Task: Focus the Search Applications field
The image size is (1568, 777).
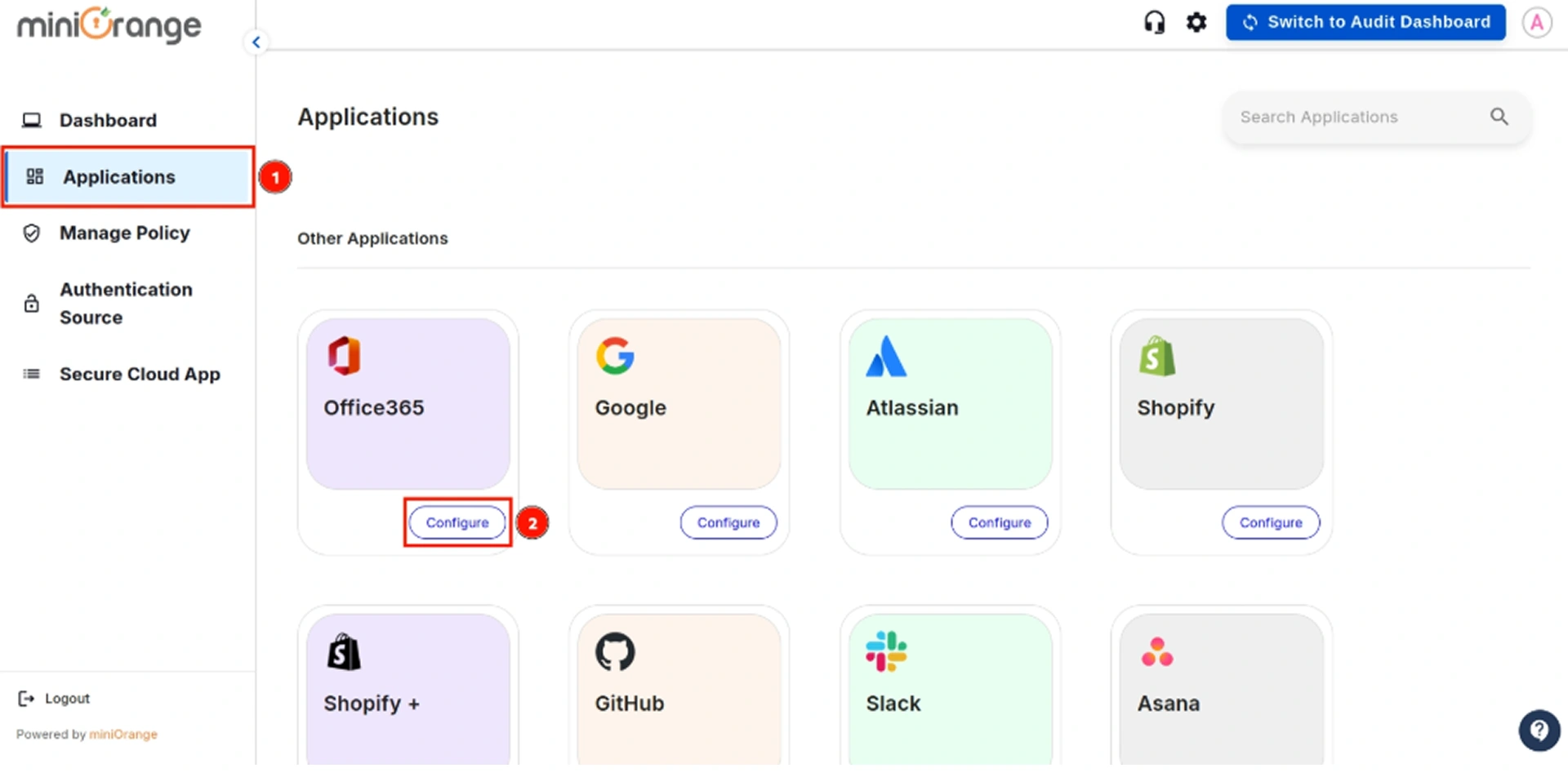Action: click(1356, 117)
